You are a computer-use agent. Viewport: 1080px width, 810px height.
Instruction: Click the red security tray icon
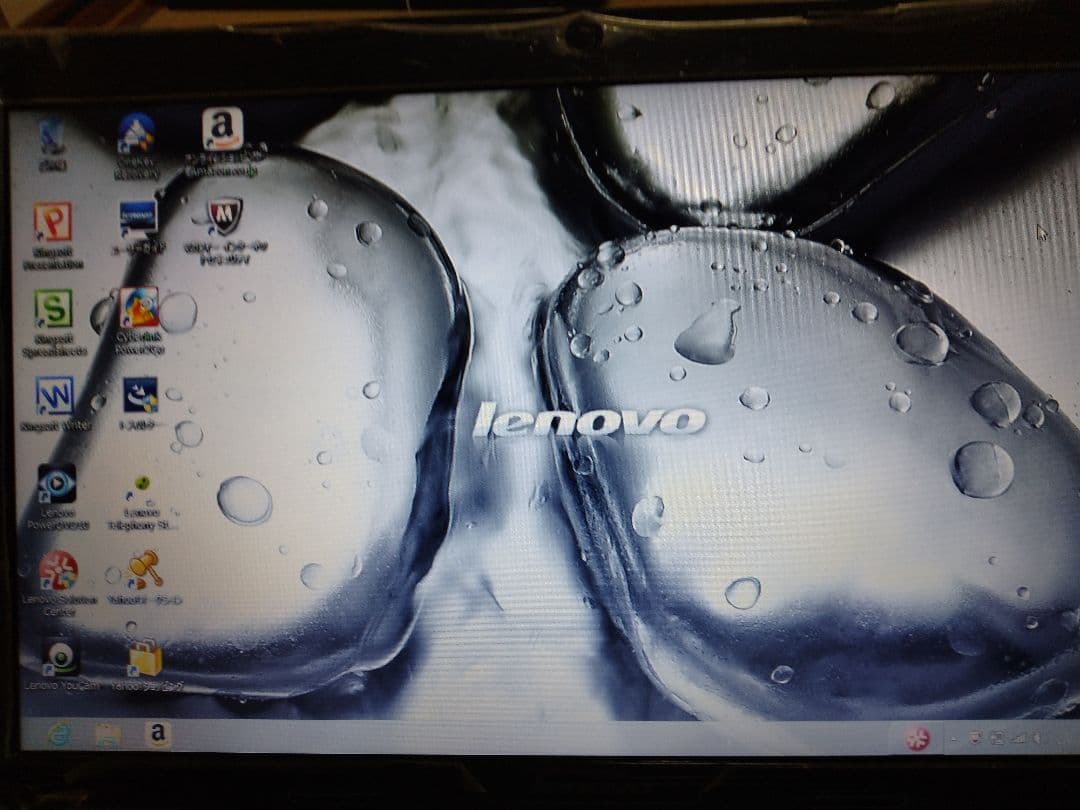click(975, 738)
